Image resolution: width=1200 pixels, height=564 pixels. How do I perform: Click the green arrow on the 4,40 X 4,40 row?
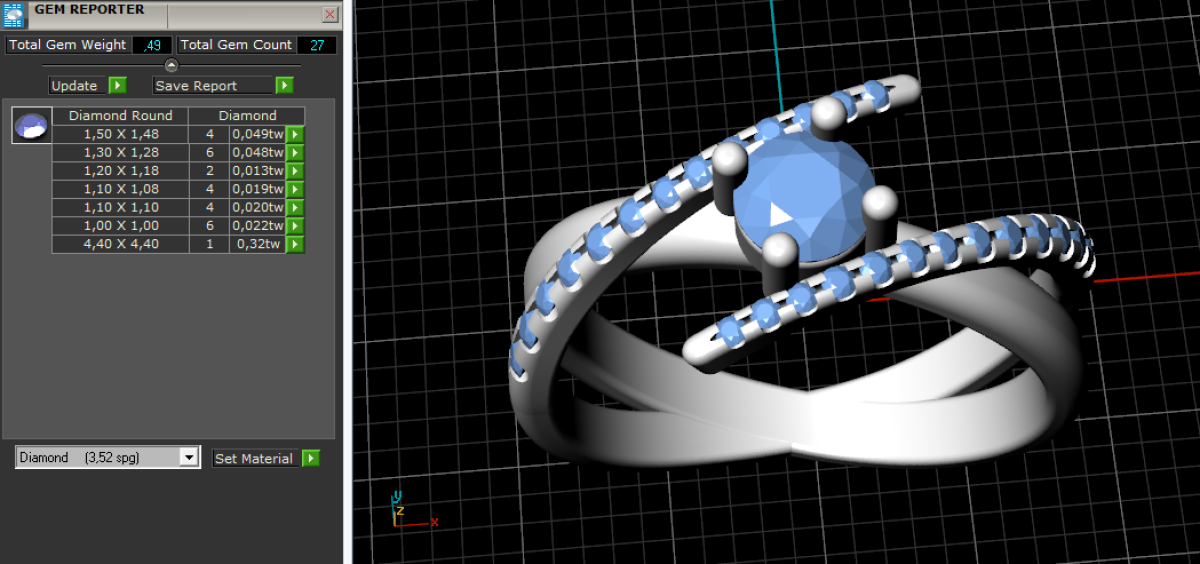pos(295,244)
